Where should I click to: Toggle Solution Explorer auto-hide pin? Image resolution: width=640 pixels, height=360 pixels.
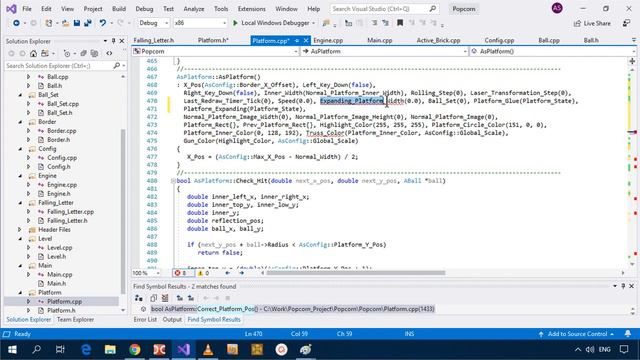click(113, 41)
